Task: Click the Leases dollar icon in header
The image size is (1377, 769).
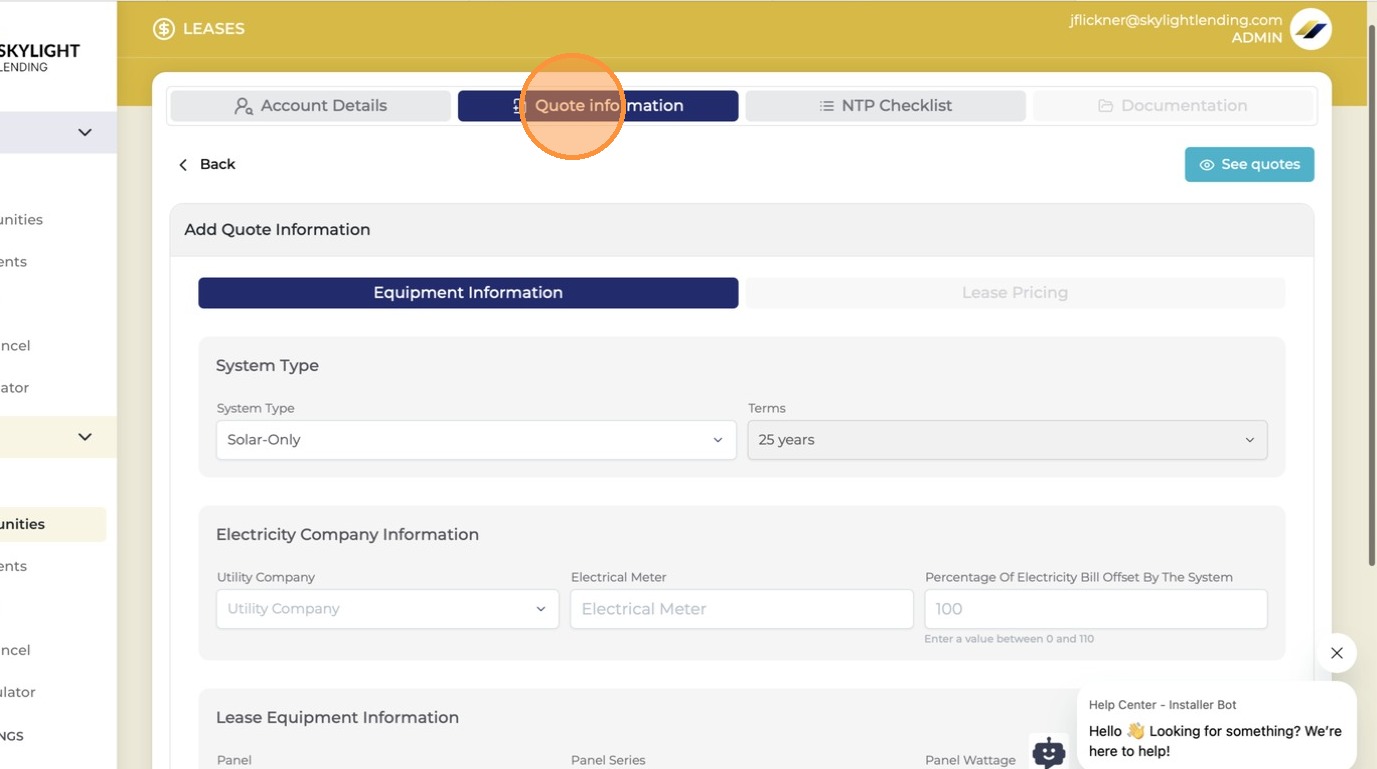Action: click(x=163, y=29)
